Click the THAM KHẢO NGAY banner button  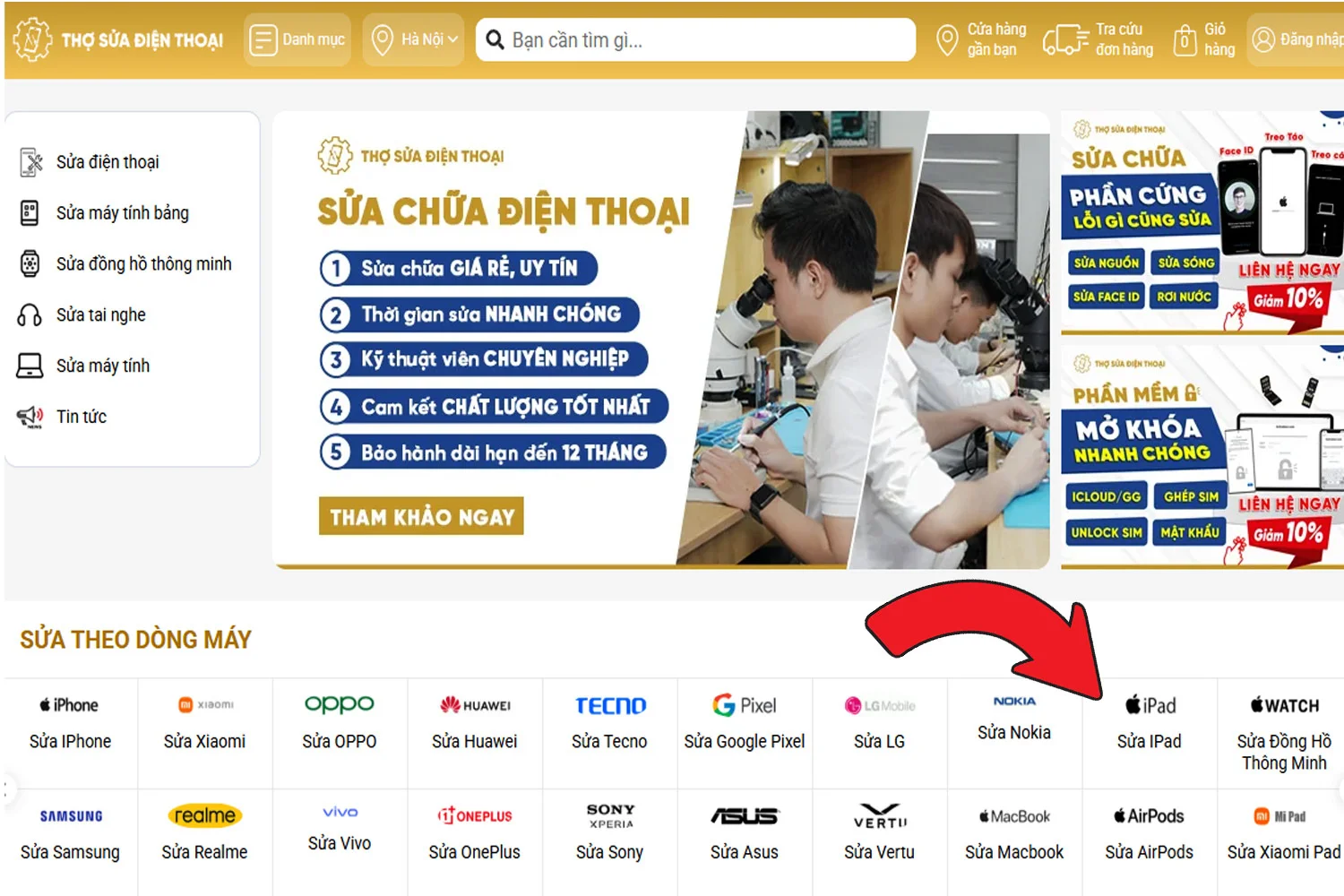[421, 516]
